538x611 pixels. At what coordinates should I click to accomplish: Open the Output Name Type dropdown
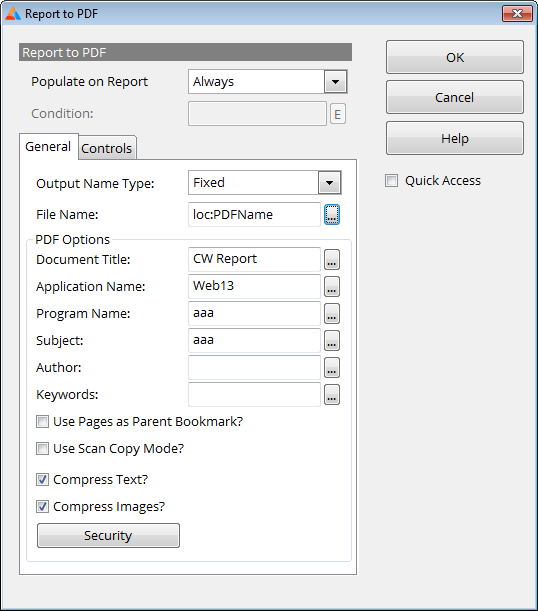(x=329, y=183)
